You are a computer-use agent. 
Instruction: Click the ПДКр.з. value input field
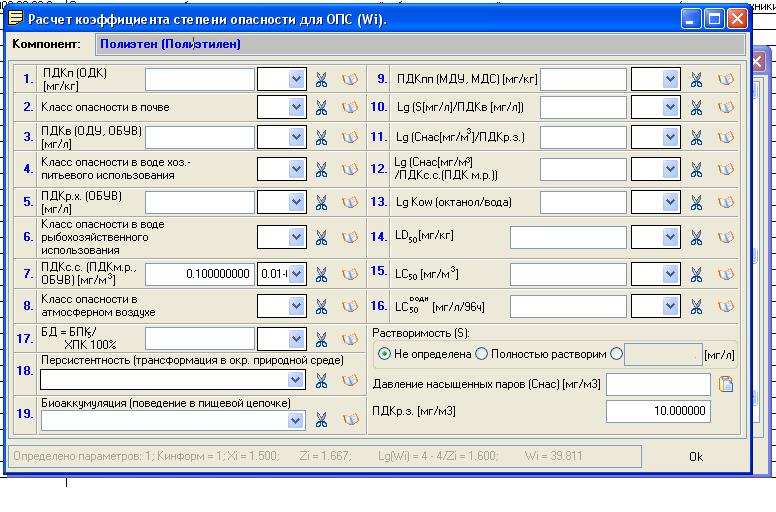coord(657,411)
